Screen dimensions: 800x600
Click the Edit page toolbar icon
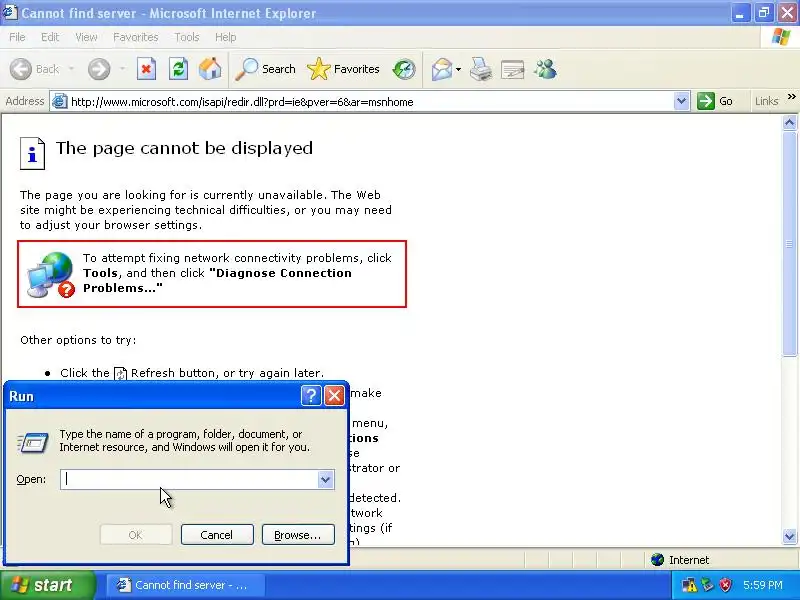[513, 69]
